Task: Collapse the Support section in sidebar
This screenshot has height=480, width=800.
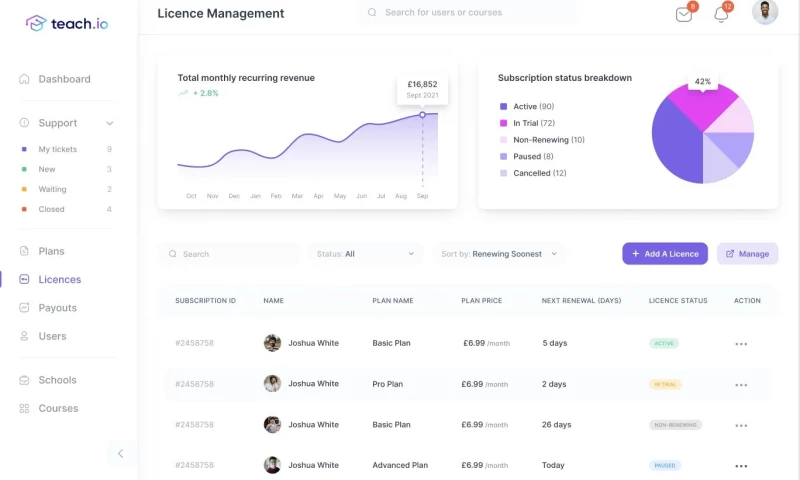Action: [x=109, y=123]
